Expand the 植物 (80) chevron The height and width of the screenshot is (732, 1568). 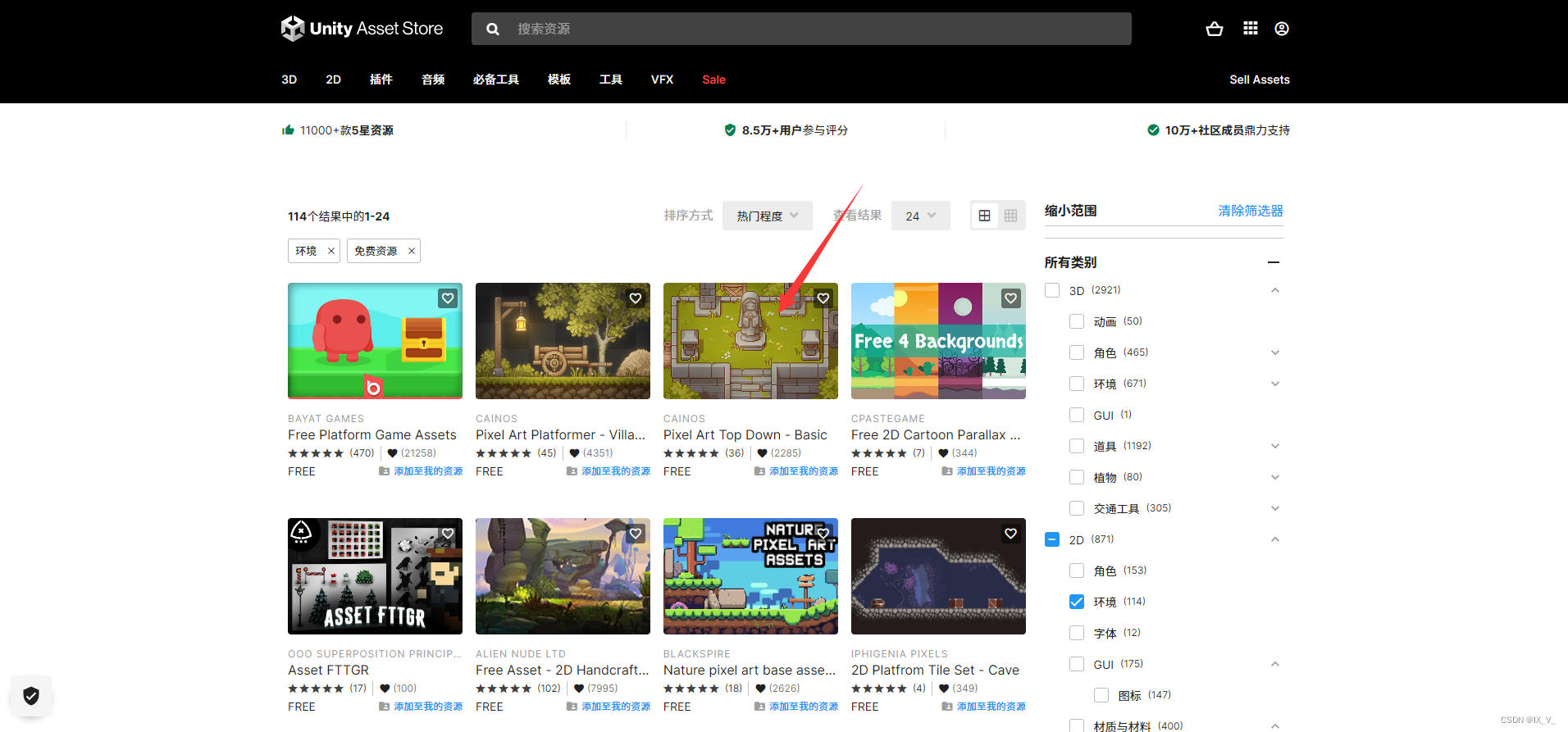[1275, 477]
